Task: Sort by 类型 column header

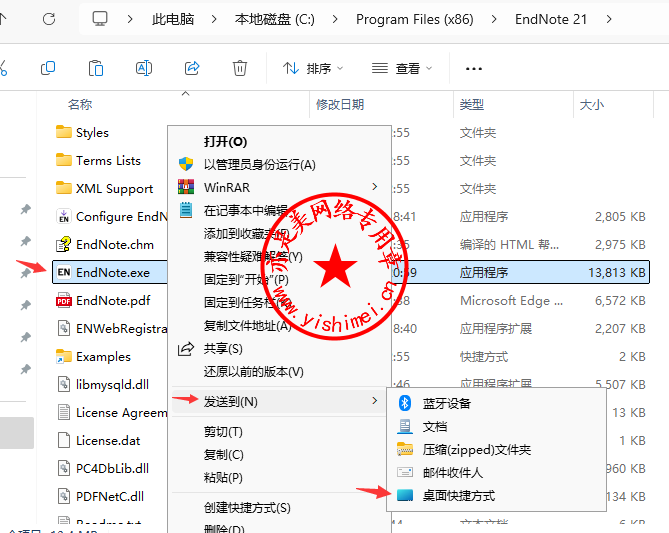Action: tap(471, 105)
